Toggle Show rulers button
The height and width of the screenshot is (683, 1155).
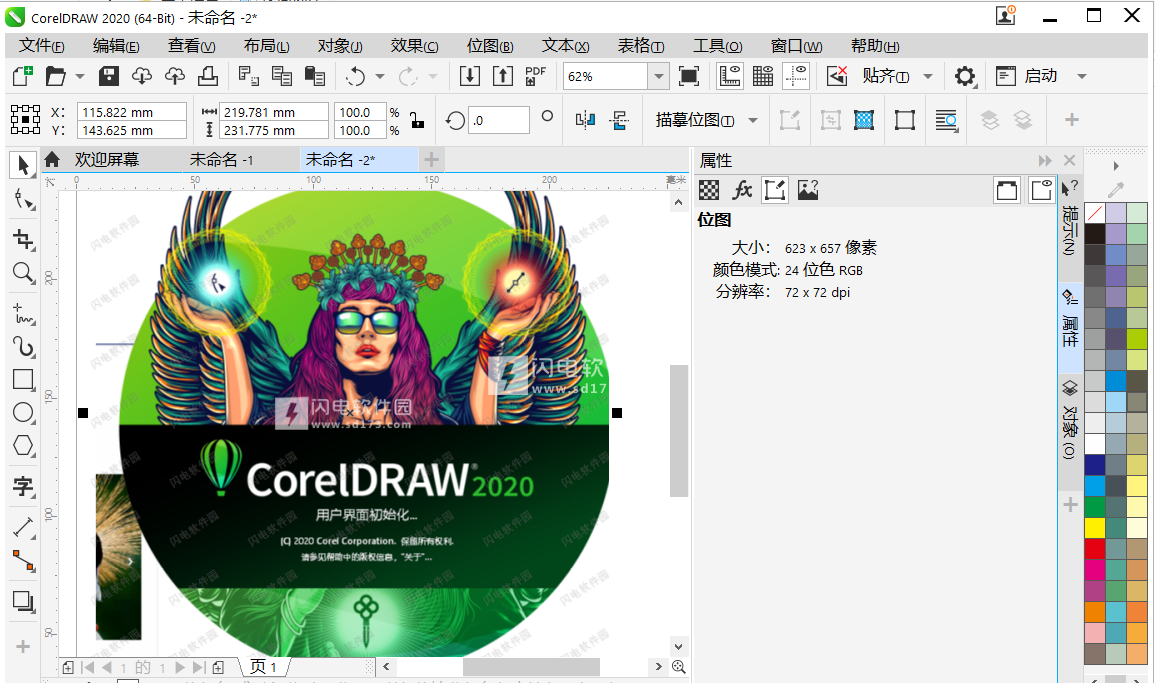click(x=729, y=76)
